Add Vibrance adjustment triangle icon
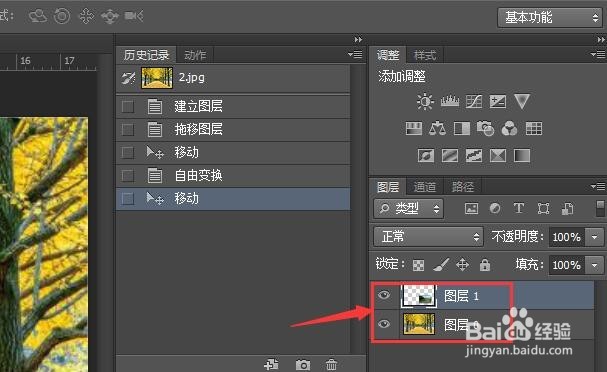 522,101
